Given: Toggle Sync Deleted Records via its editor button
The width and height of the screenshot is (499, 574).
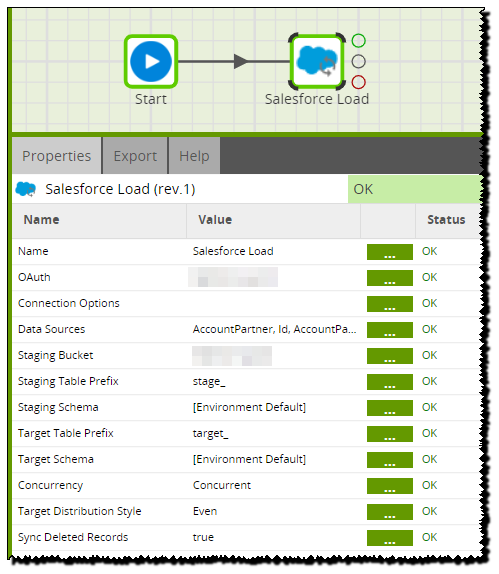Looking at the screenshot, I should pos(390,538).
